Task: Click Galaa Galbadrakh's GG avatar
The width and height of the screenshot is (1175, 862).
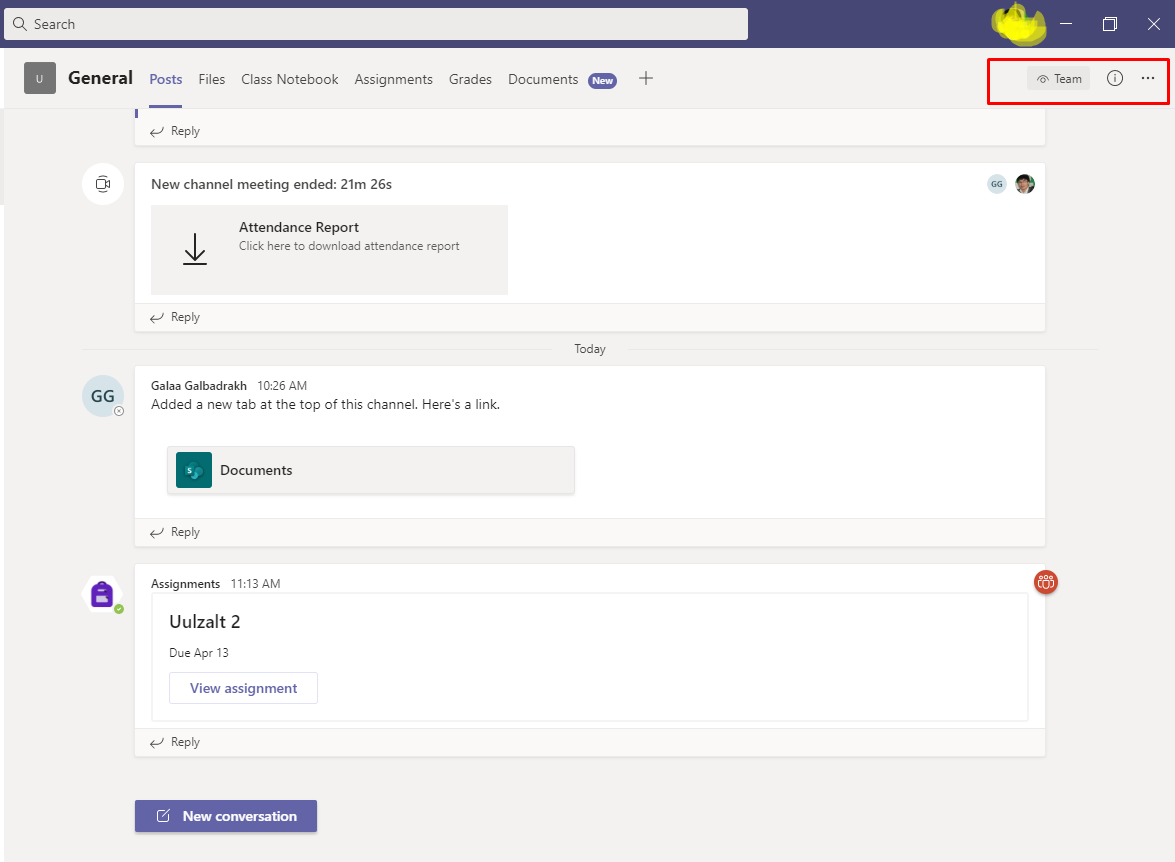Action: (103, 396)
